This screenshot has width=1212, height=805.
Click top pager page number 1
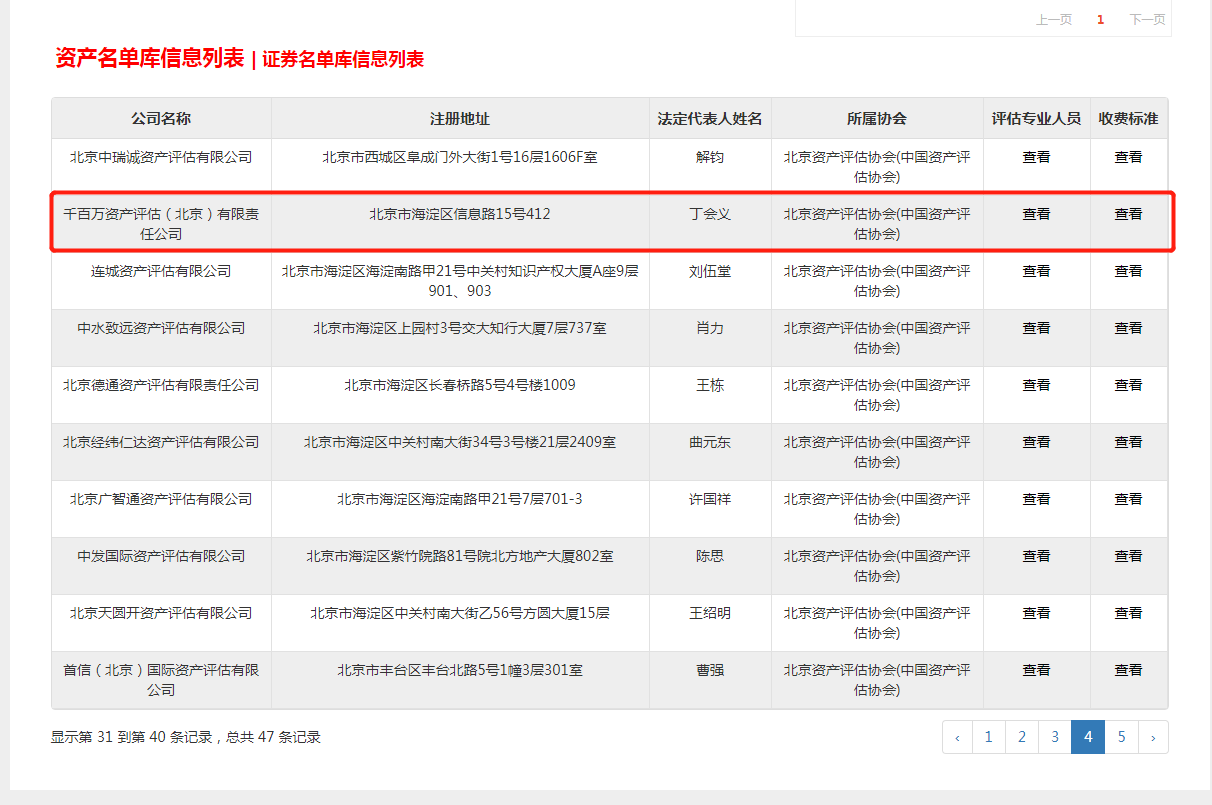pyautogui.click(x=1101, y=19)
